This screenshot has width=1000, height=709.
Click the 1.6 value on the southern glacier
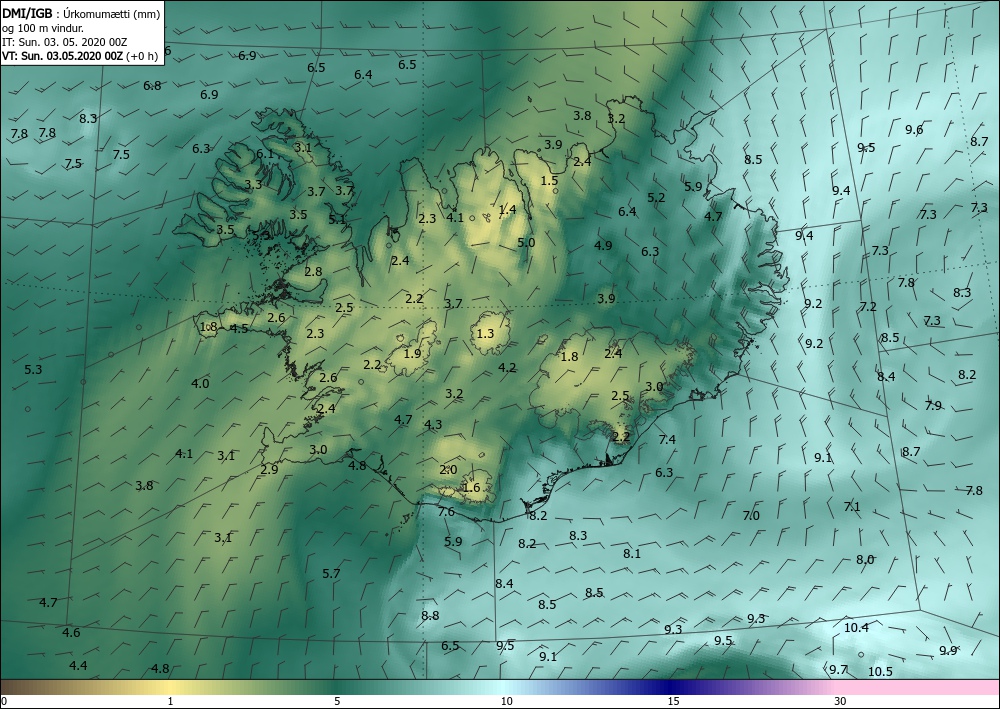(x=471, y=488)
